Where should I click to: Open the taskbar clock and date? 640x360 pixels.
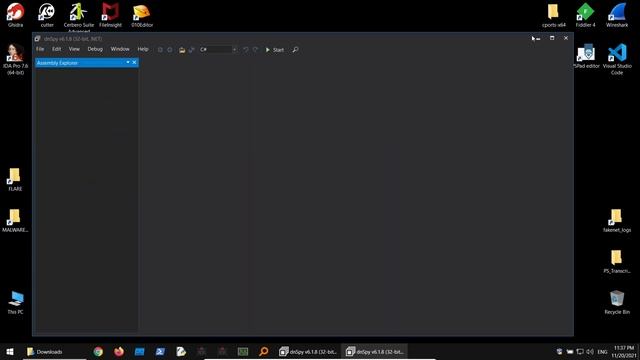click(624, 351)
